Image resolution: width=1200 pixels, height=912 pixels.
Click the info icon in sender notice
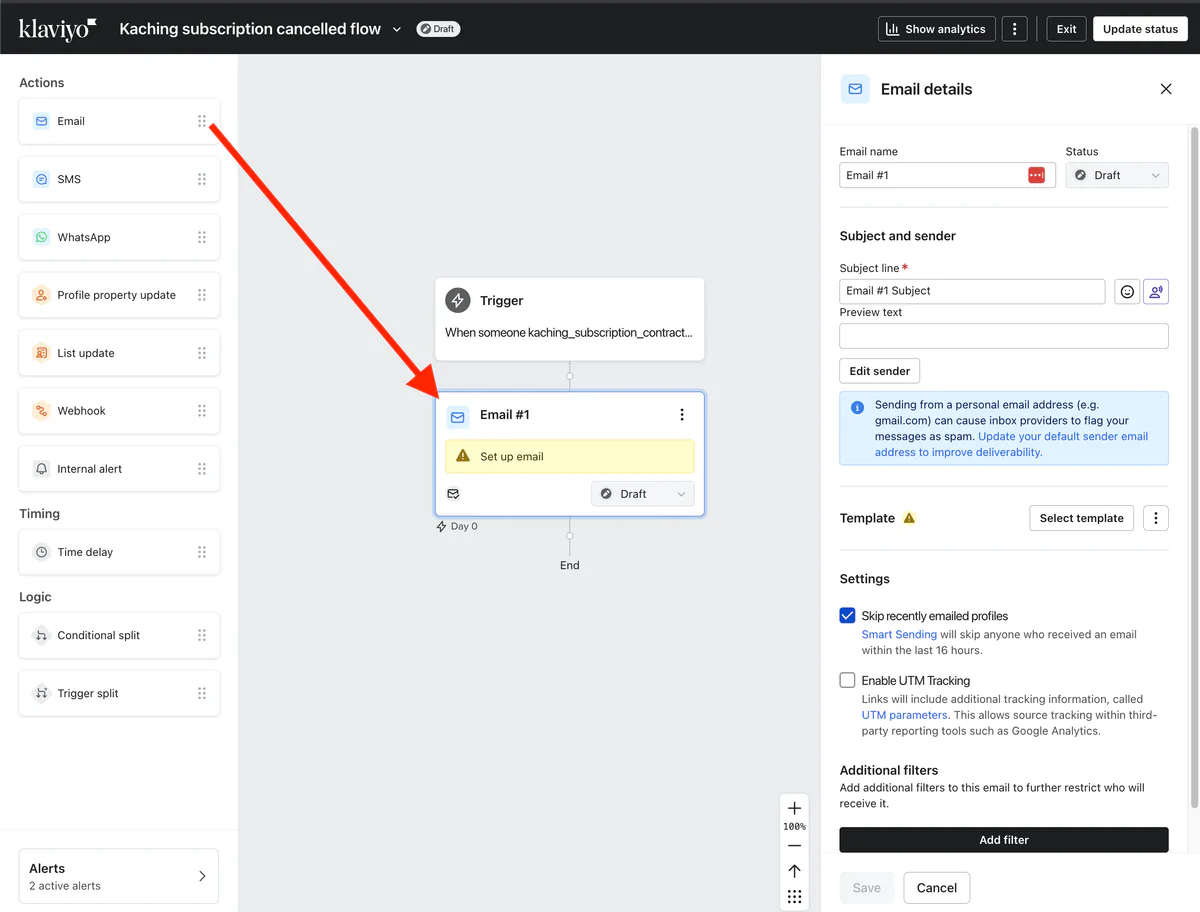pos(857,408)
